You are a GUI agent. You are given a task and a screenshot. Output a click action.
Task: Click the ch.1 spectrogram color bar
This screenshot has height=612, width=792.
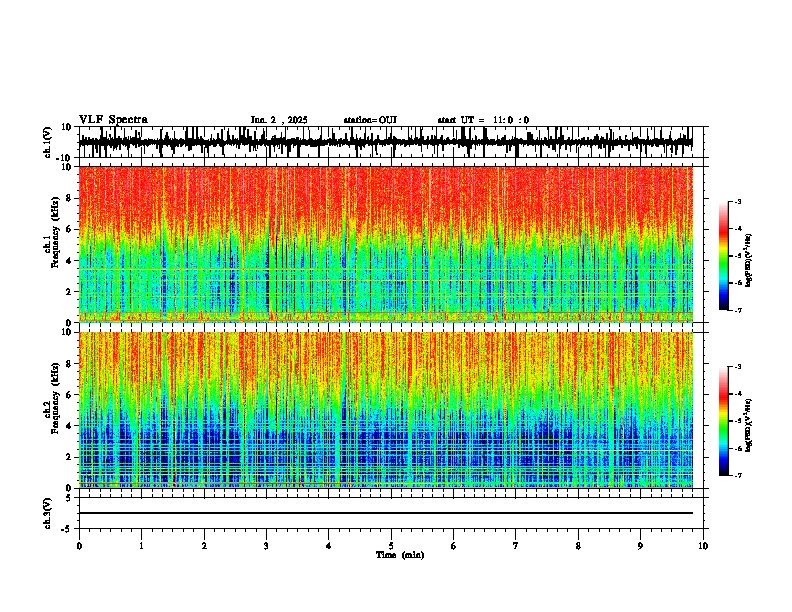click(724, 256)
